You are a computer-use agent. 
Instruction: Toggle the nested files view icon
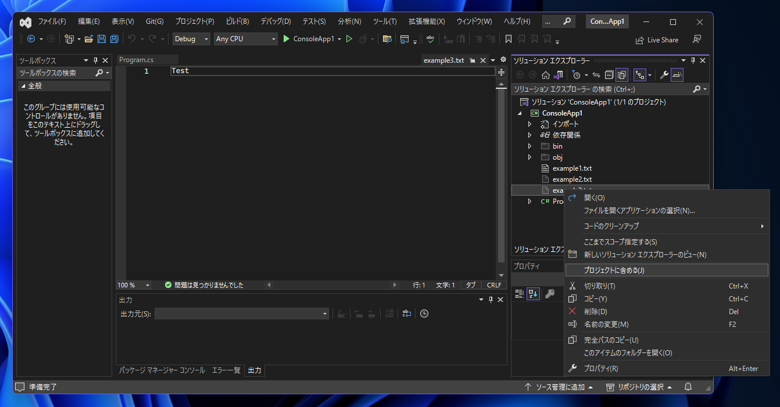tap(640, 75)
